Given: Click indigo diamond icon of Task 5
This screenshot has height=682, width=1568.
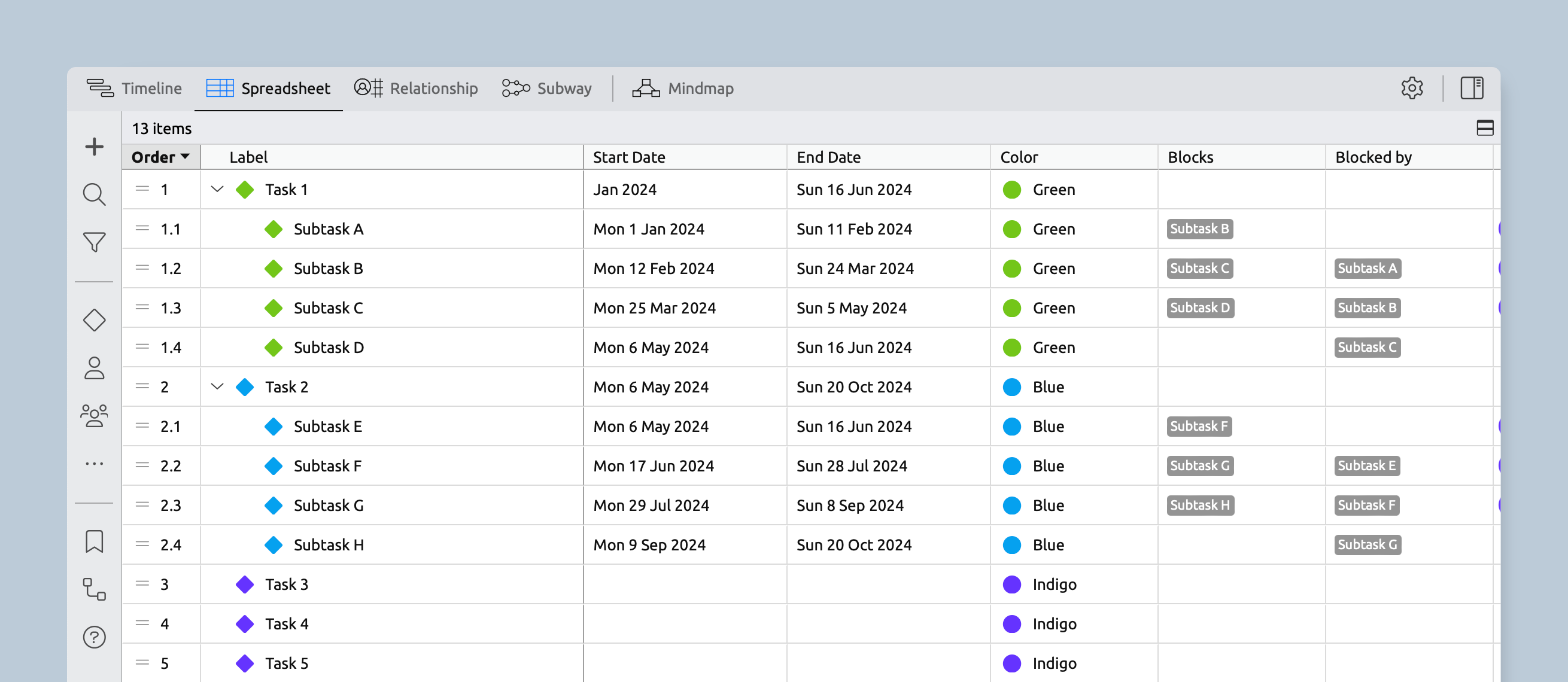Looking at the screenshot, I should [x=245, y=663].
